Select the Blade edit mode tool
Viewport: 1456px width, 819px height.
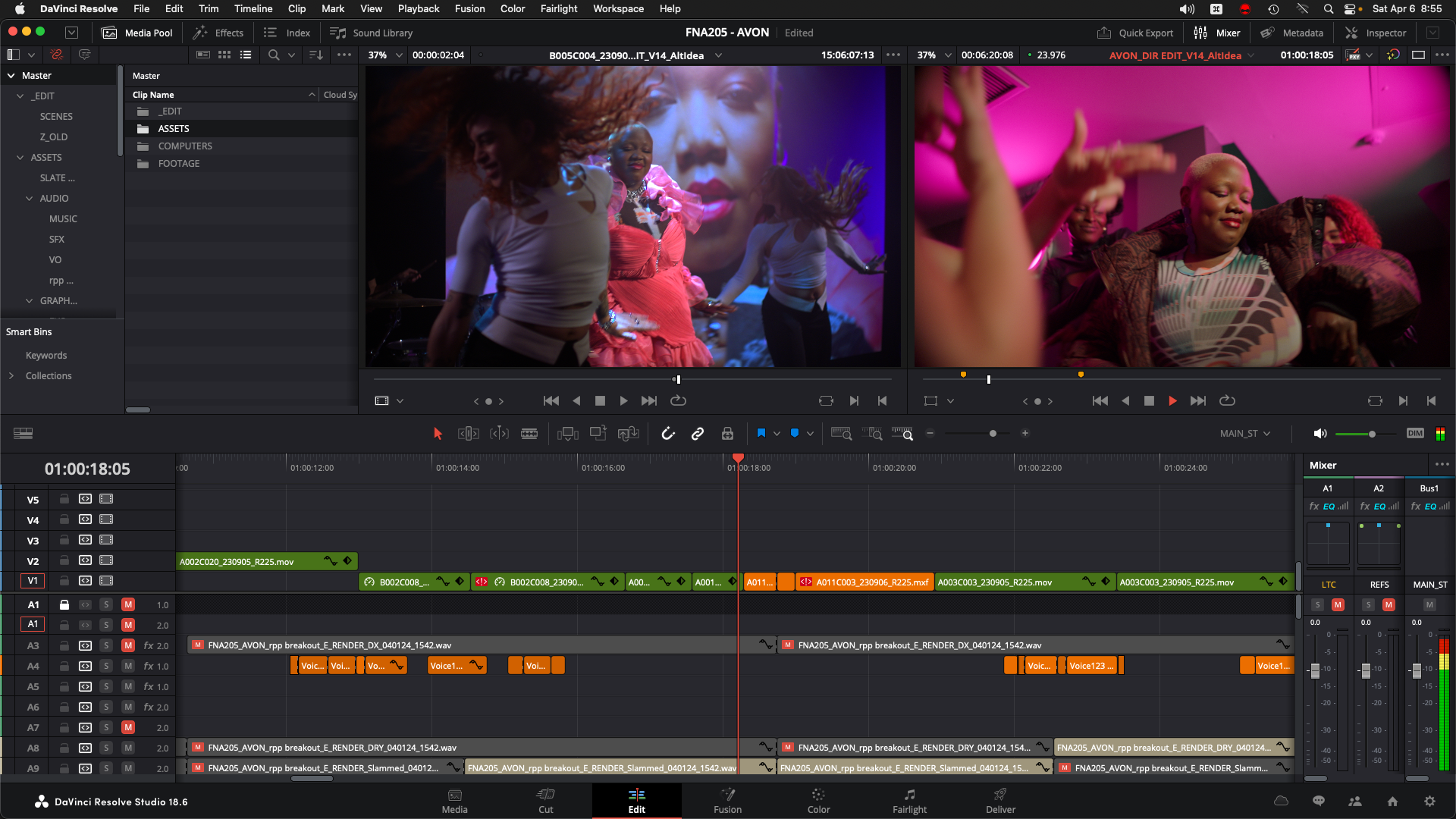pyautogui.click(x=529, y=434)
